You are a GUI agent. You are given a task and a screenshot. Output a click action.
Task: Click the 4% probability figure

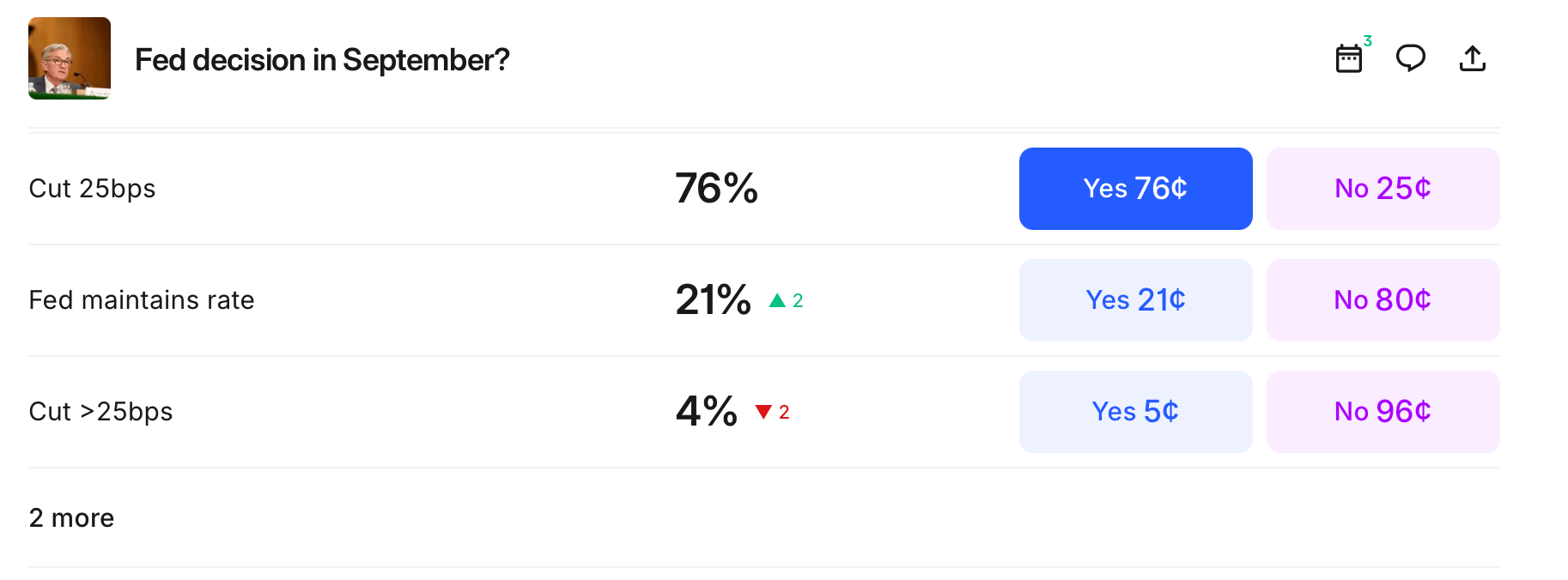pyautogui.click(x=706, y=412)
